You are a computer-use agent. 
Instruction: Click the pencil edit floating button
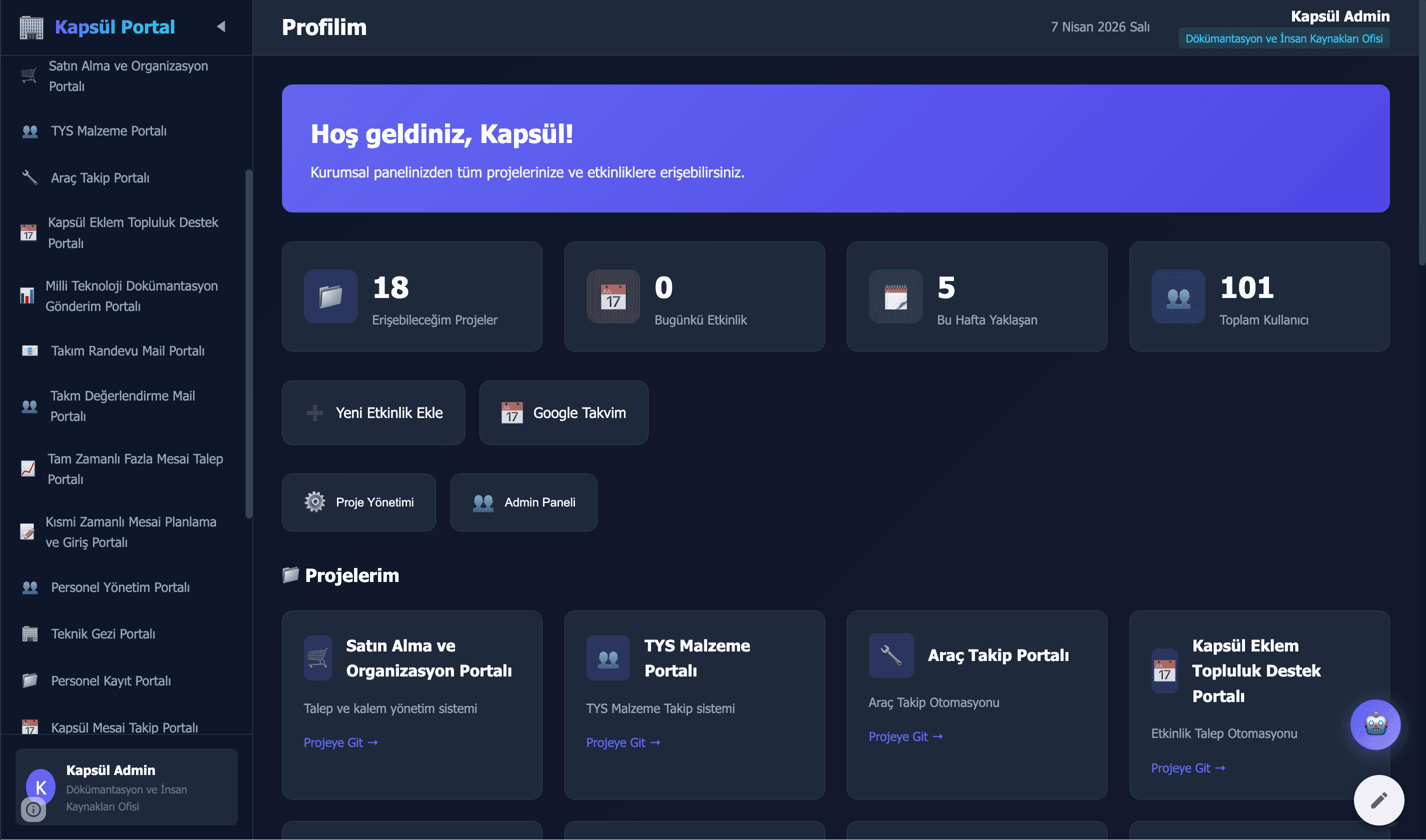[1378, 800]
